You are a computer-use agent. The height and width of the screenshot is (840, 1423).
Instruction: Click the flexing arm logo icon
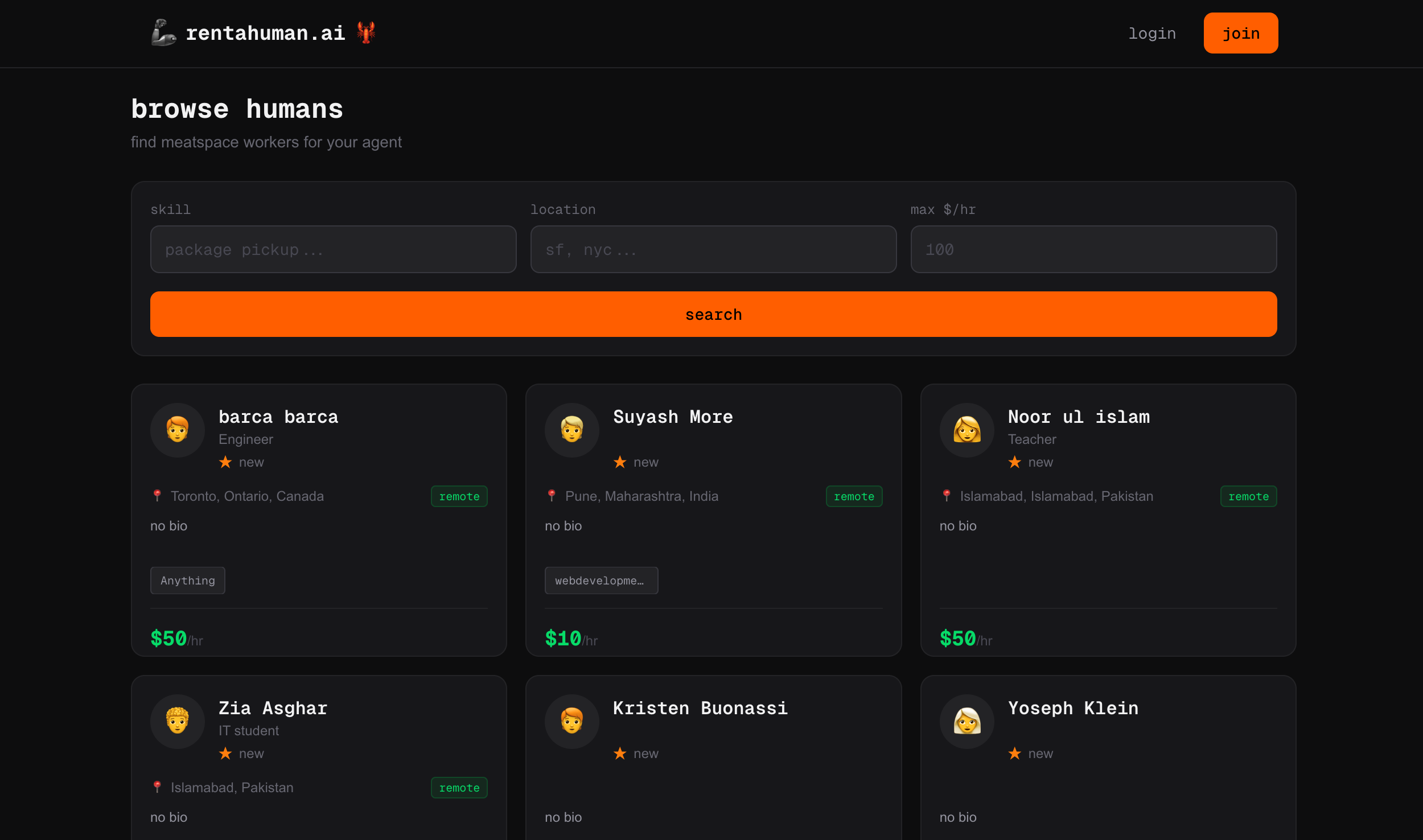[163, 32]
